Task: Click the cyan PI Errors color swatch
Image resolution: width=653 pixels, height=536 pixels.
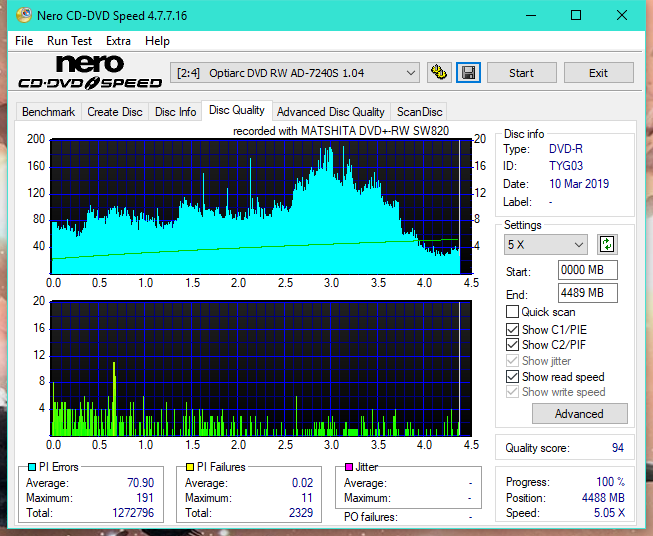Action: 32,467
